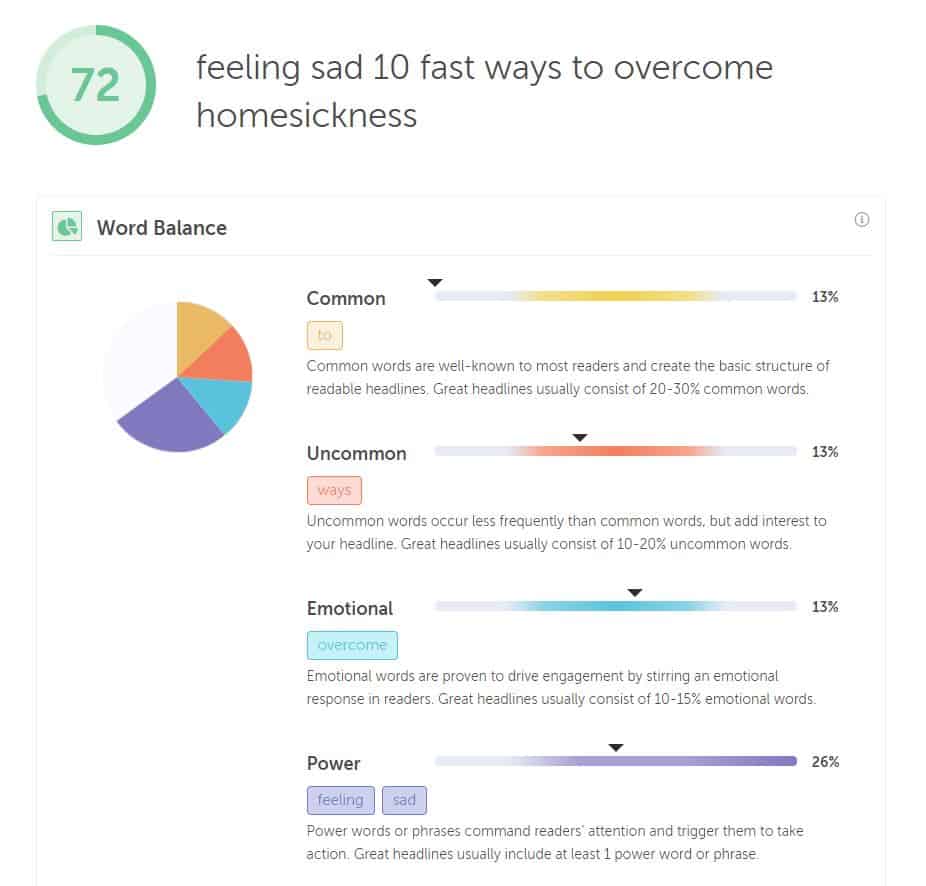Open the Word Balance info icon
This screenshot has height=886, width=926.
point(862,220)
